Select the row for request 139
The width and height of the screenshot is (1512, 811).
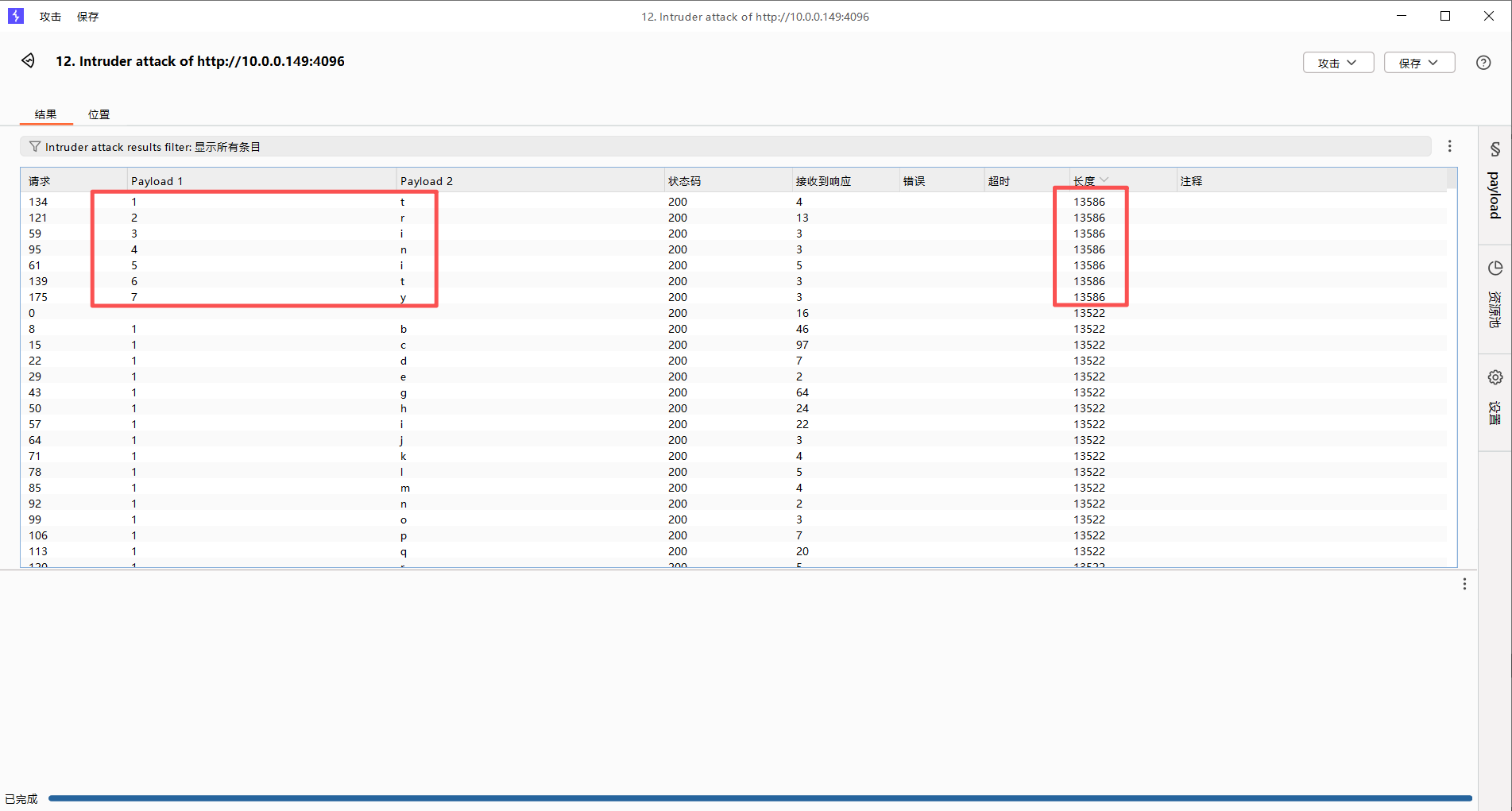click(x=733, y=281)
